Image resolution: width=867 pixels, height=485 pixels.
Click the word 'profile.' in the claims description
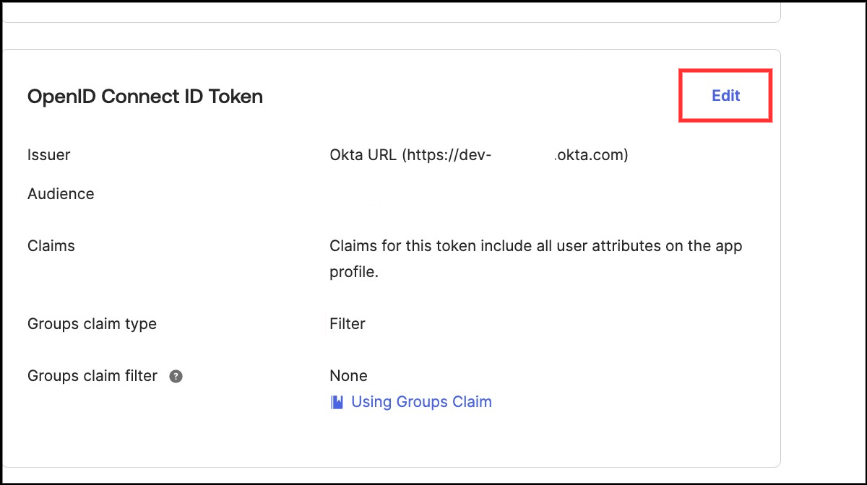click(x=354, y=272)
